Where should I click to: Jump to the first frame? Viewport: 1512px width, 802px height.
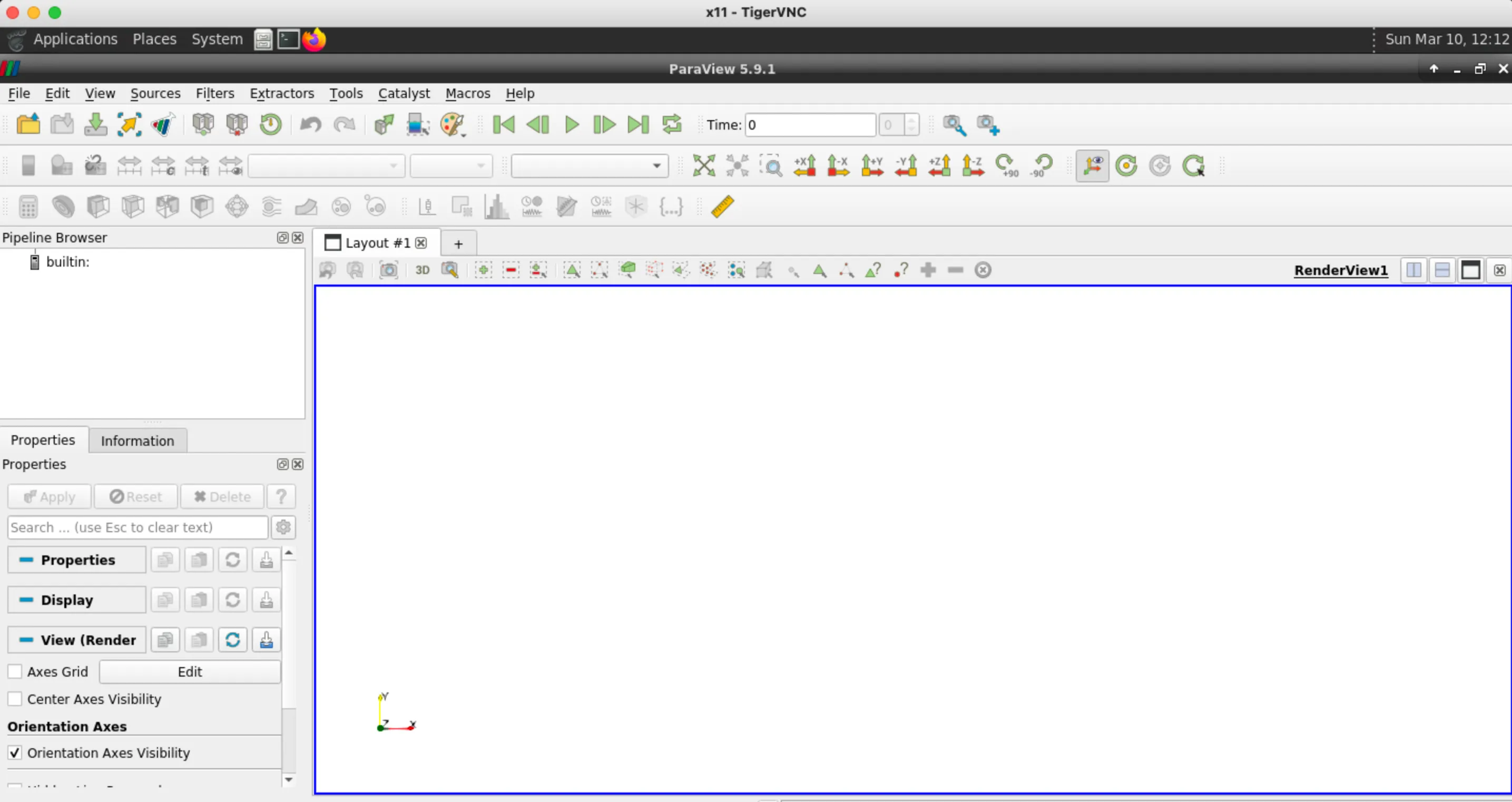point(504,124)
